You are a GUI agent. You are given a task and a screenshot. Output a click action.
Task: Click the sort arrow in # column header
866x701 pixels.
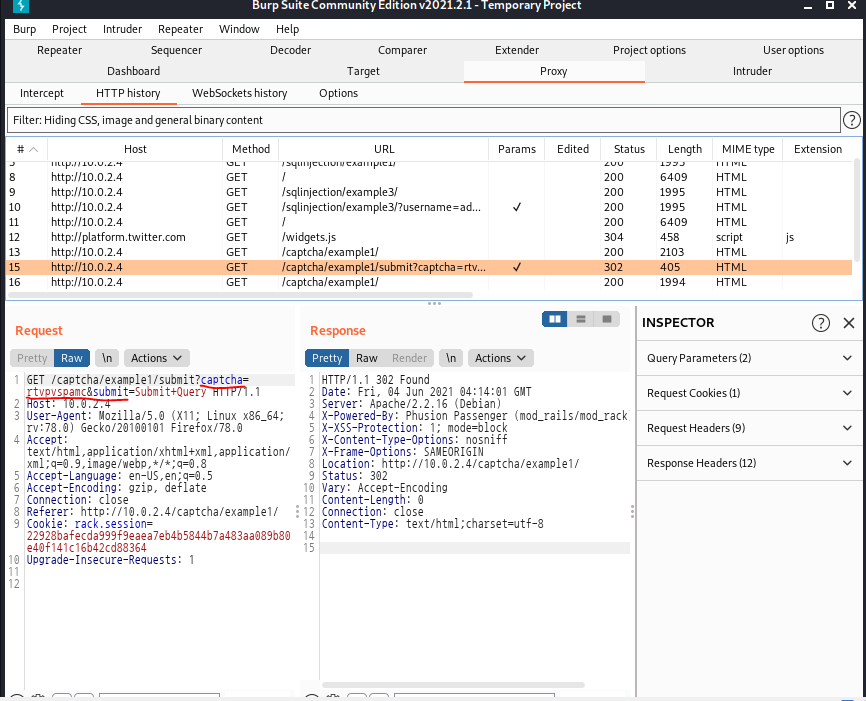pyautogui.click(x=33, y=150)
